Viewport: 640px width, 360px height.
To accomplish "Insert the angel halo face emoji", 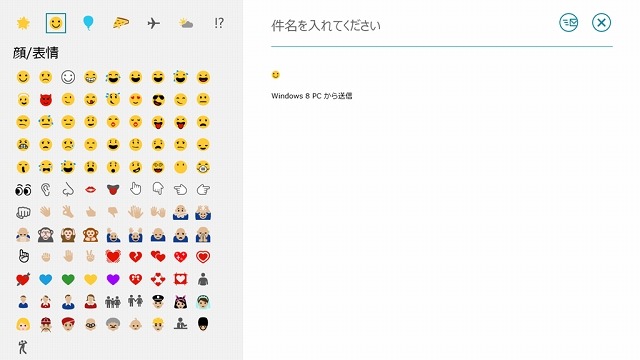I will 23,100.
